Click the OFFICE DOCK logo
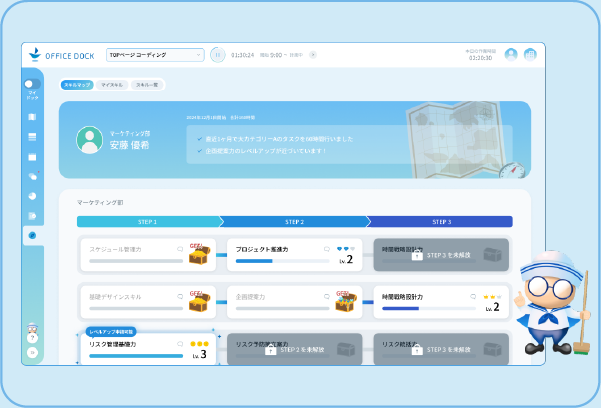This screenshot has height=408, width=601. coord(61,55)
